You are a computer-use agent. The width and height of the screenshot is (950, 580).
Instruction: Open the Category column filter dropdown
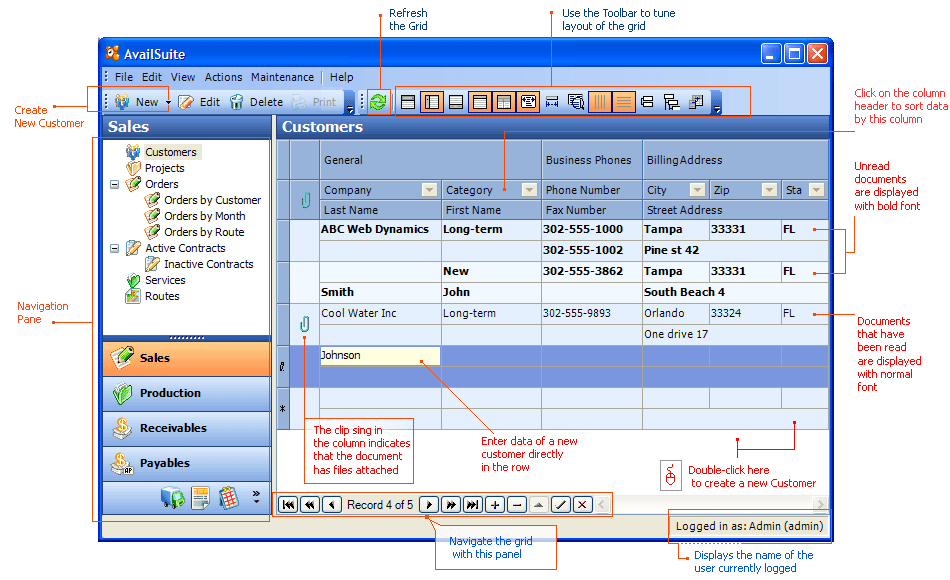(529, 190)
